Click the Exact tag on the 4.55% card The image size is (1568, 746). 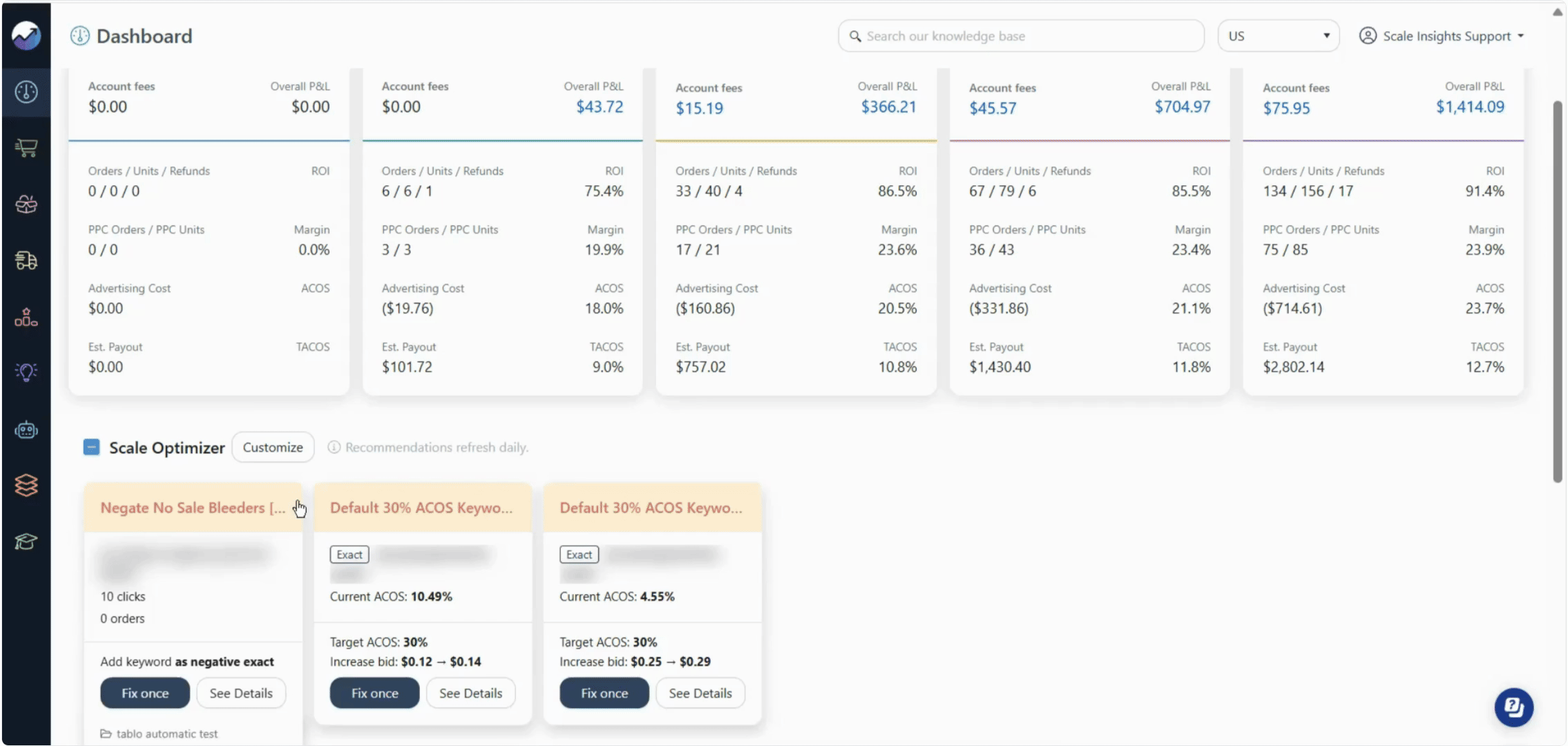pos(579,555)
